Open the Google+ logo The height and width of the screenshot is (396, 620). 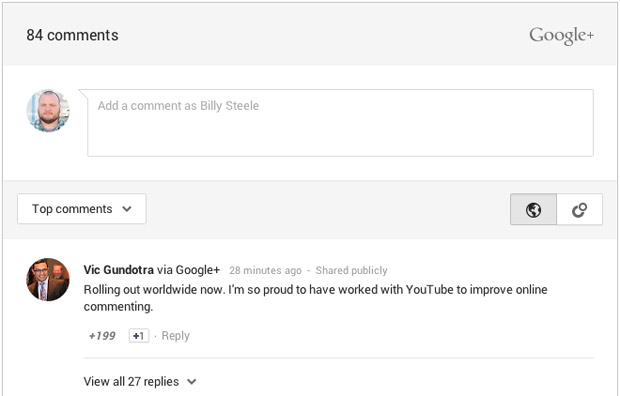pyautogui.click(x=561, y=35)
